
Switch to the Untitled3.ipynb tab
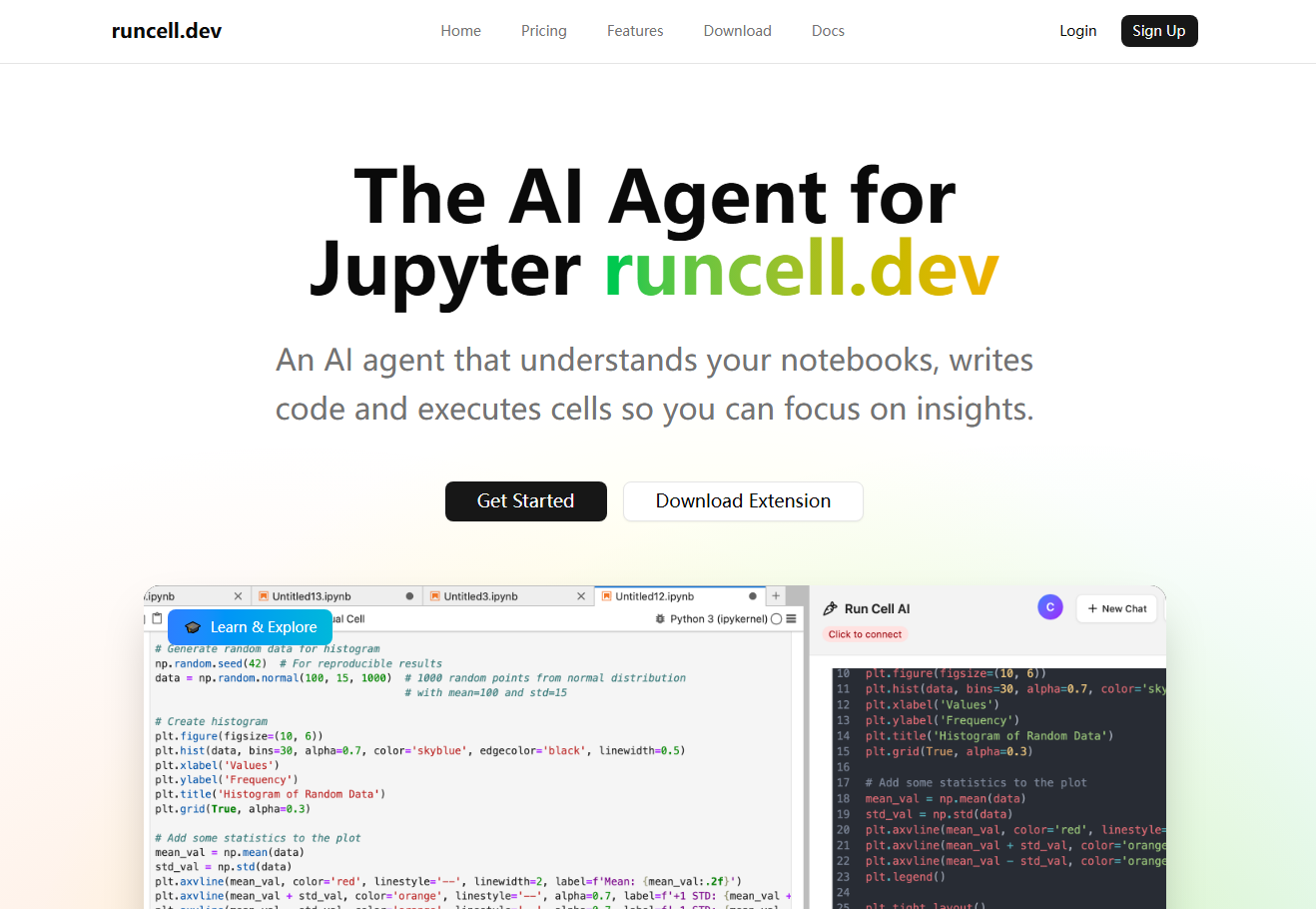[x=479, y=595]
